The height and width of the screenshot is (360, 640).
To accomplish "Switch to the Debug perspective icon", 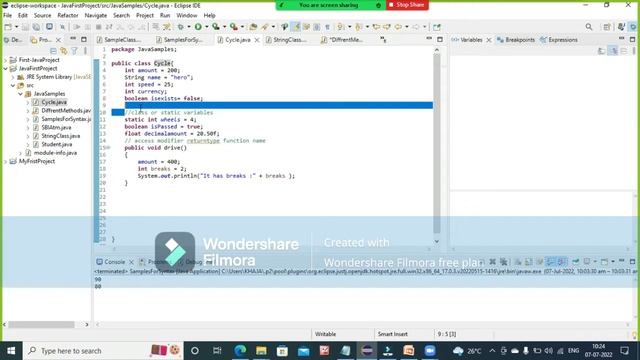I will tap(633, 27).
